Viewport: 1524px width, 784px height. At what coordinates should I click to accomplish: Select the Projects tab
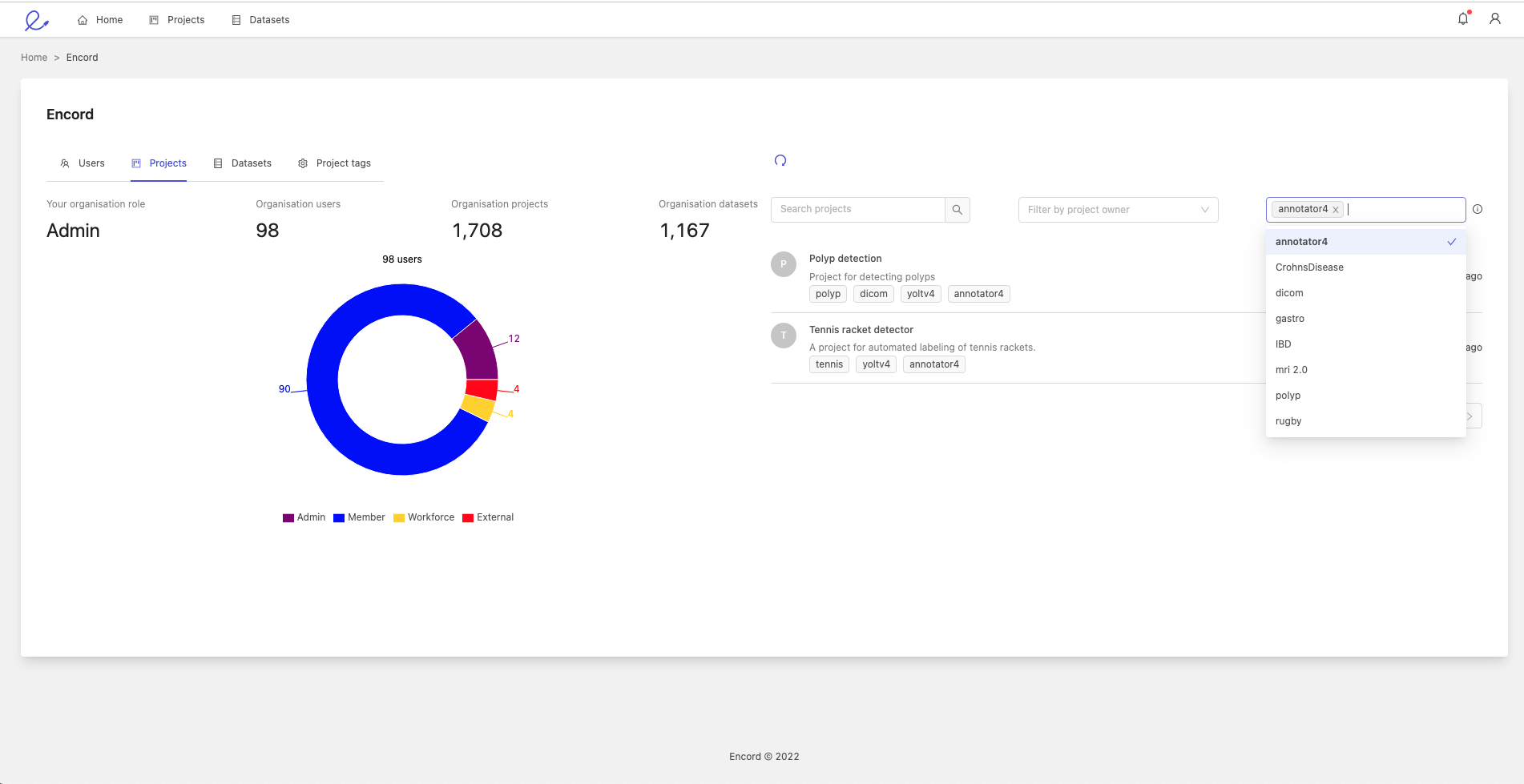(x=159, y=163)
